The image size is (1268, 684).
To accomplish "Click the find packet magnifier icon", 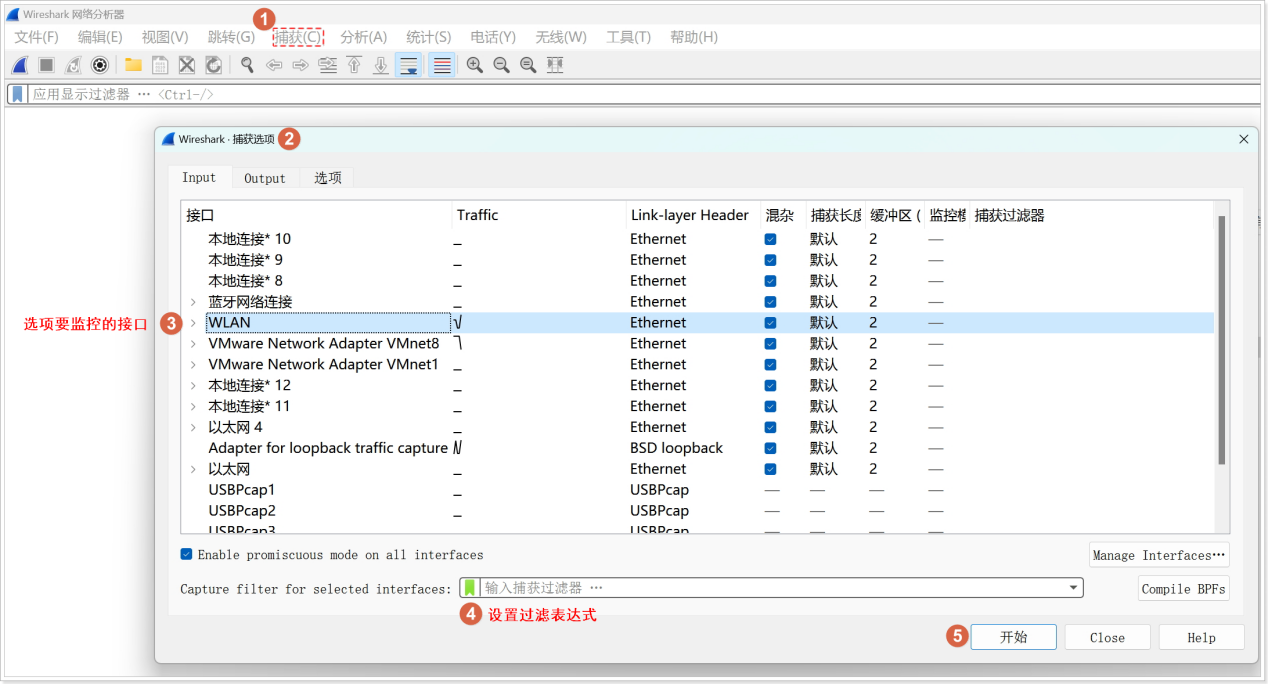I will [x=246, y=65].
